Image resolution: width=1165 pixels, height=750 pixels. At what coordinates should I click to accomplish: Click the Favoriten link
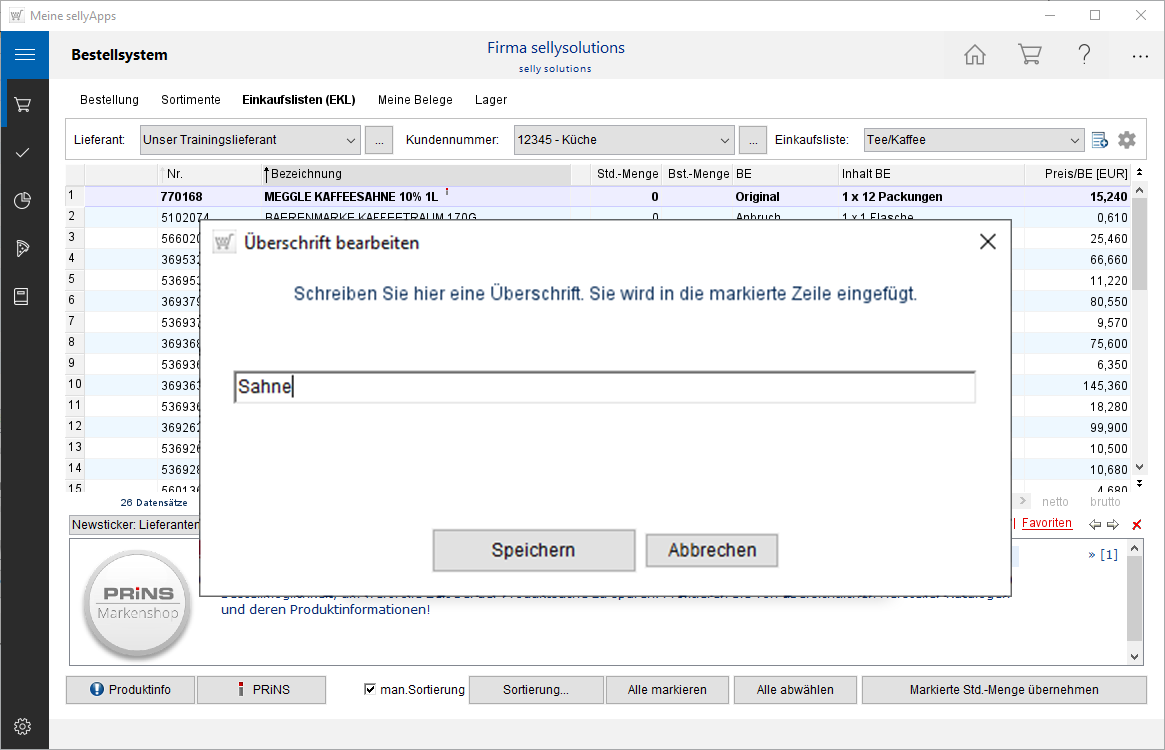point(1046,523)
